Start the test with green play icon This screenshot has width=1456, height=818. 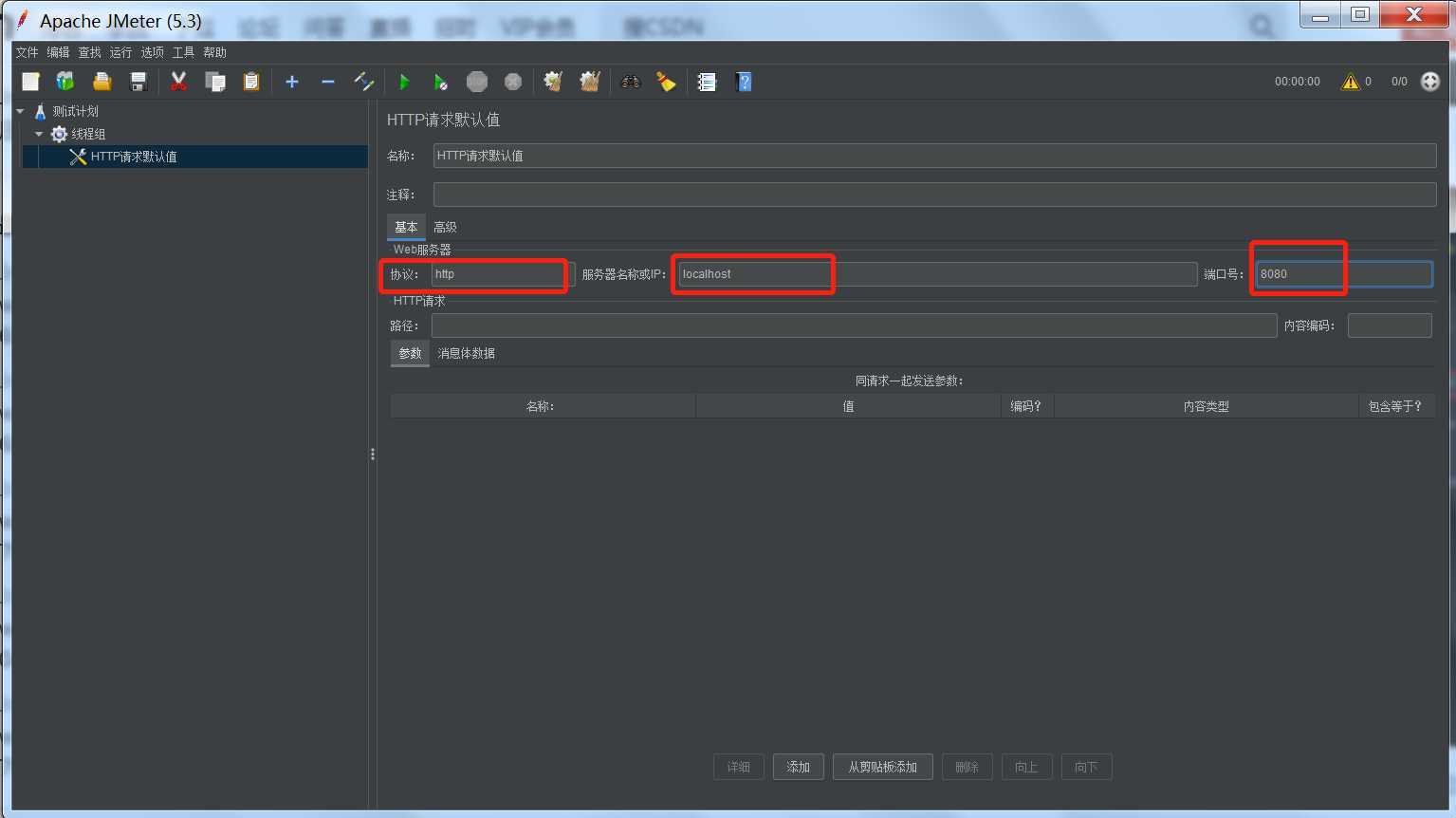[x=404, y=82]
